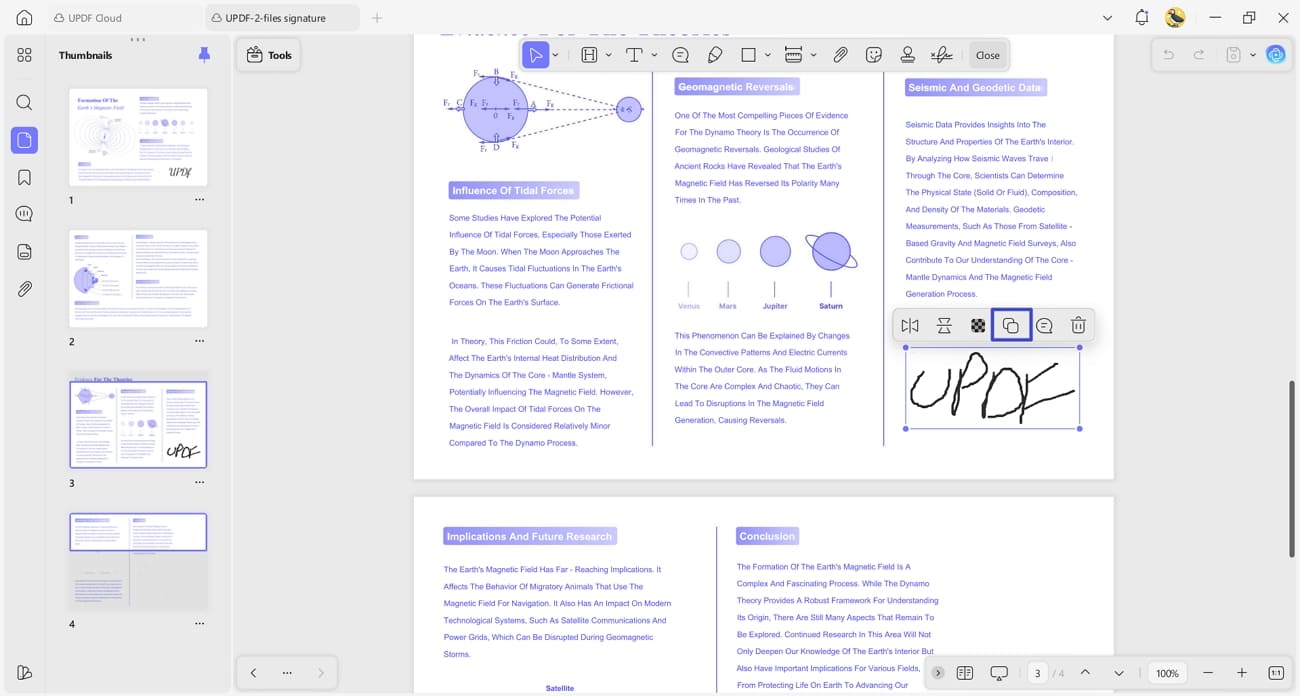Image resolution: width=1300 pixels, height=696 pixels.
Task: Open thumbnail panel bottom ellipsis menu
Action: [287, 673]
